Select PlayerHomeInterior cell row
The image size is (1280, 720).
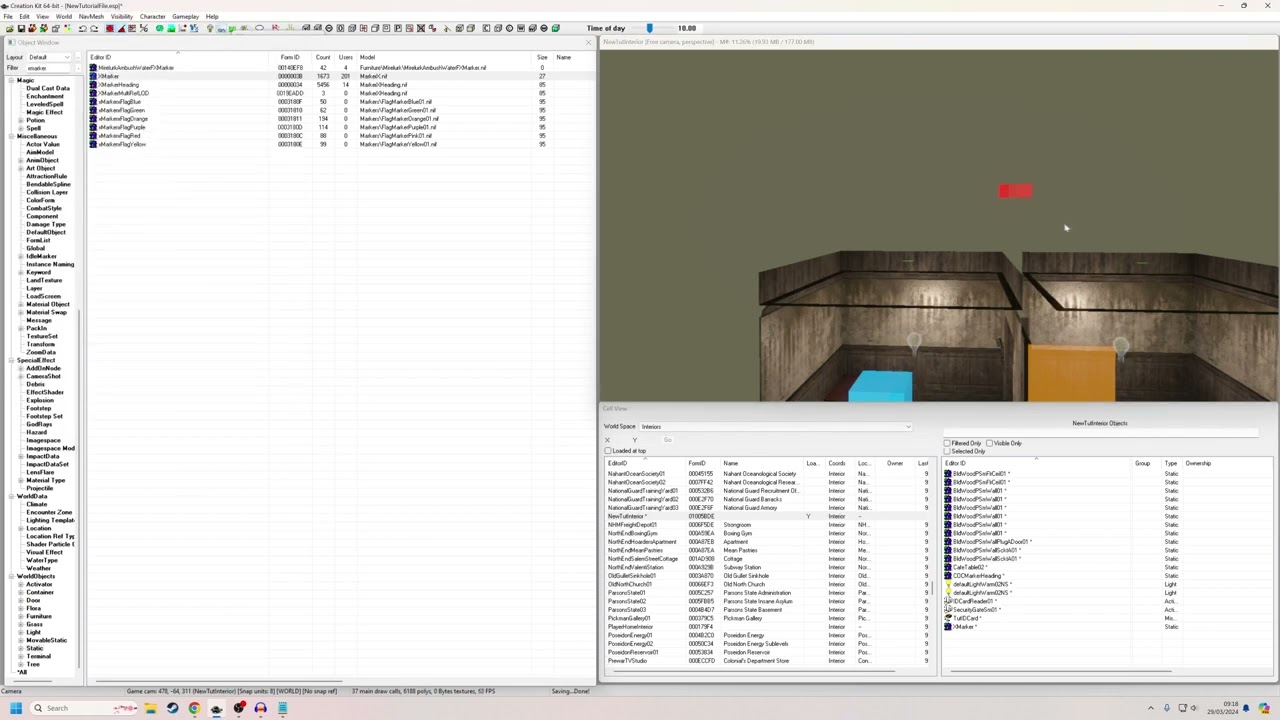(767, 627)
